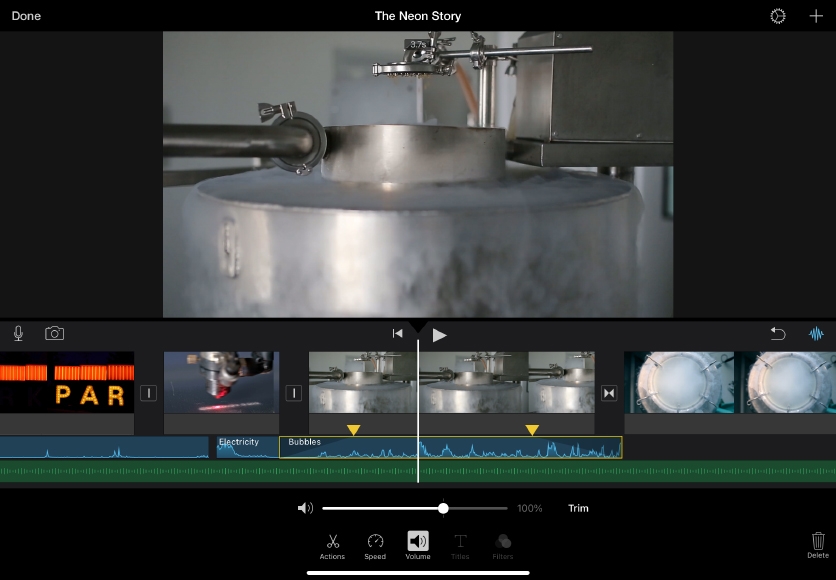
Task: Select the Electricity audio clip
Action: pyautogui.click(x=246, y=448)
